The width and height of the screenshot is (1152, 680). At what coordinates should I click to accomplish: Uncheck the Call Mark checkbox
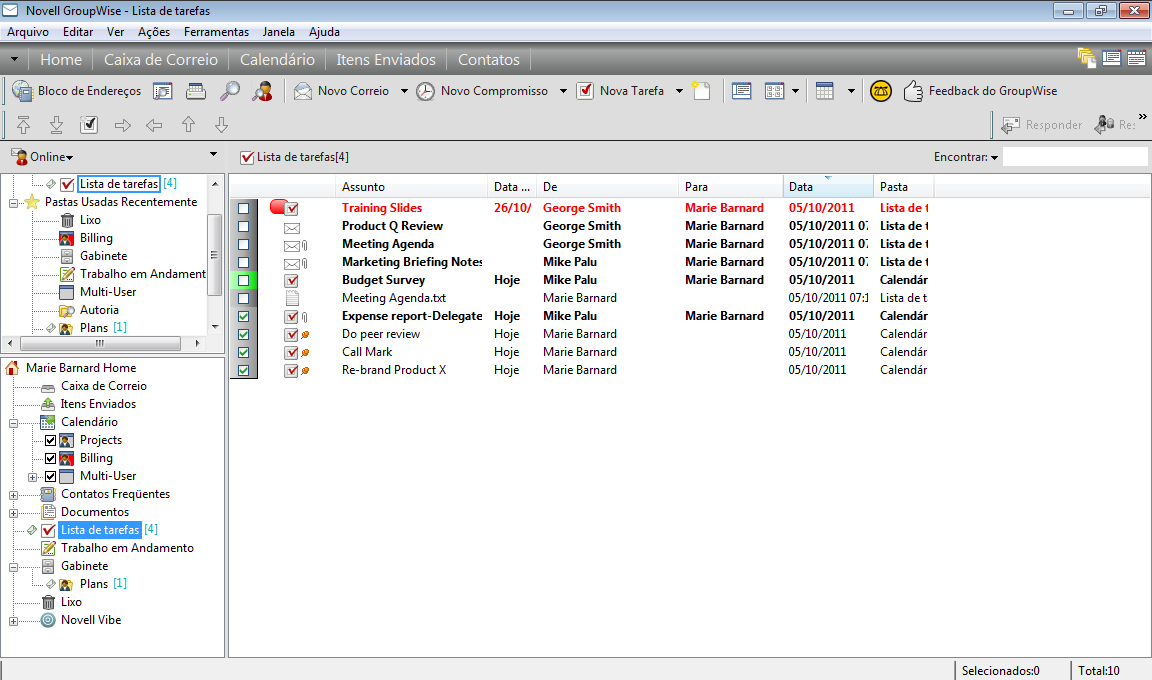[243, 352]
